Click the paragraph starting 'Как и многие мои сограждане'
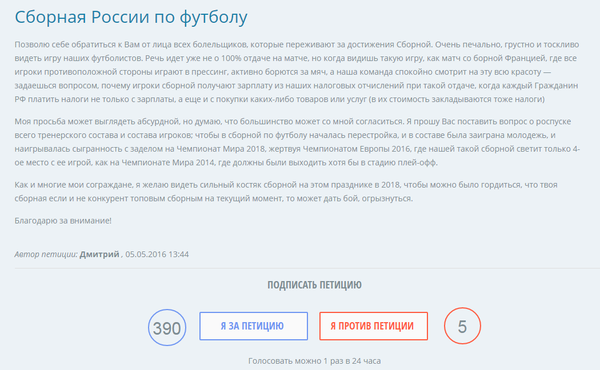The image size is (600, 370). coord(286,191)
